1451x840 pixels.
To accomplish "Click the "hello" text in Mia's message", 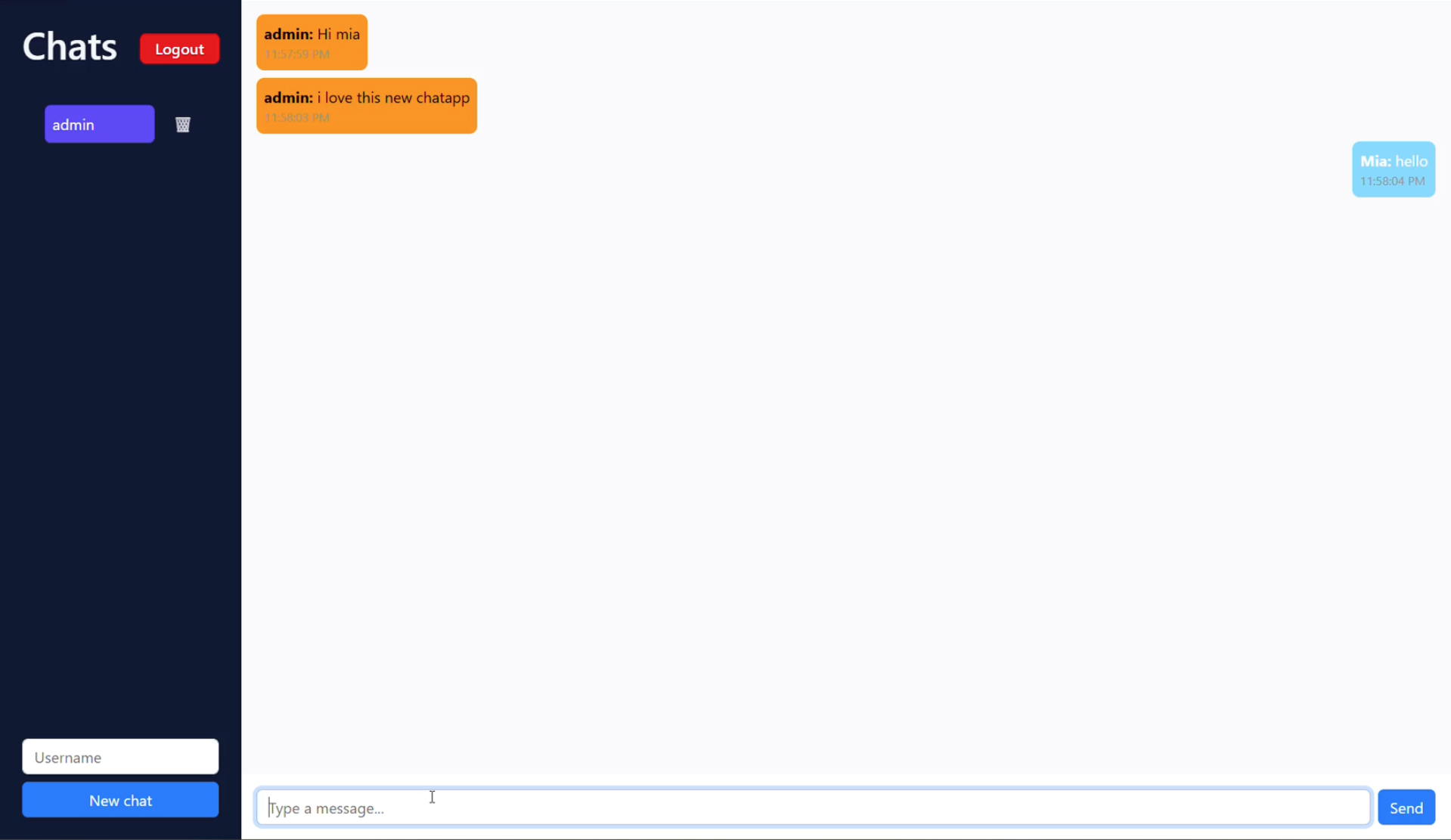I will [1411, 161].
